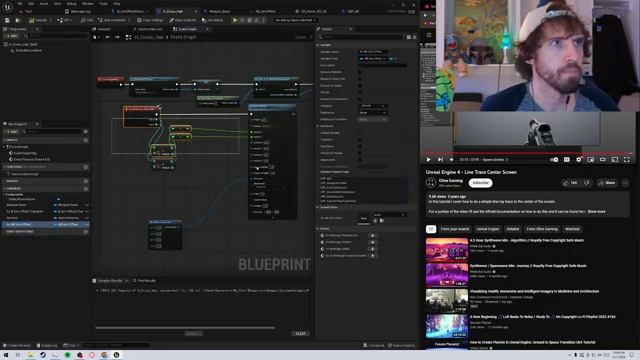Mute the YouTube video volume
This screenshot has height=360, width=640.
pos(451,160)
